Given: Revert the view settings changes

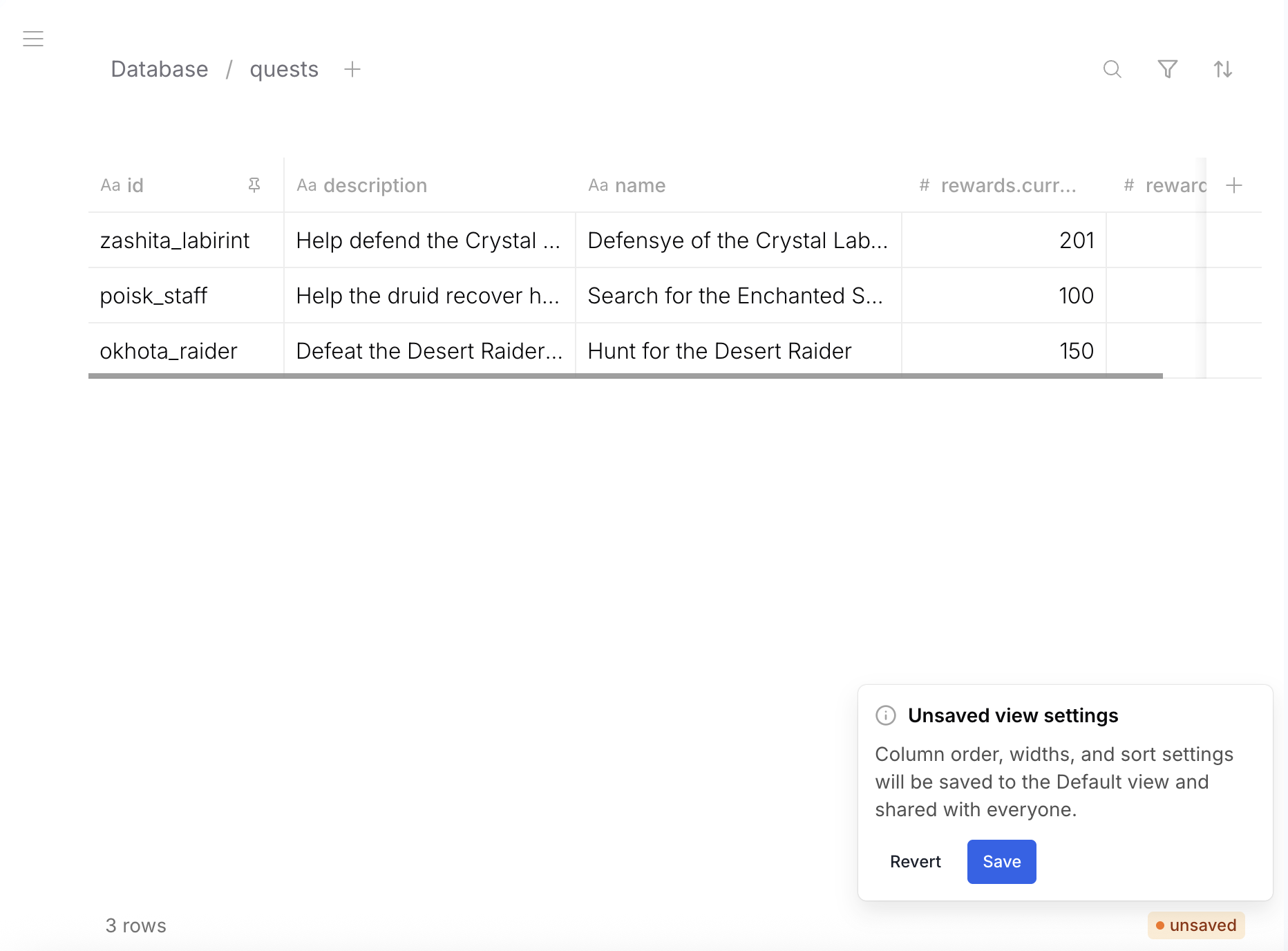Looking at the screenshot, I should 915,861.
